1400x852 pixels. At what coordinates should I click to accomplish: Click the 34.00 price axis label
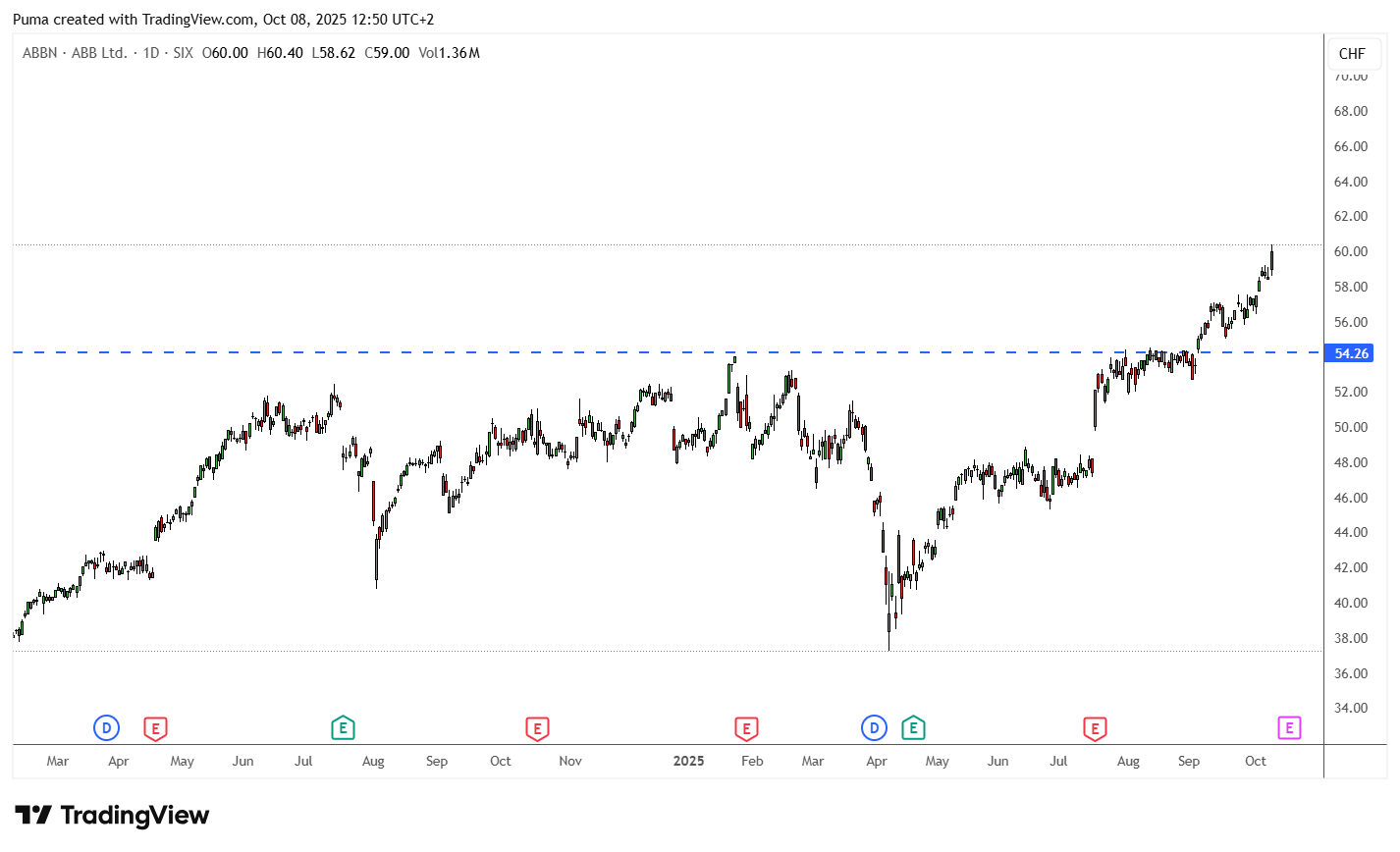click(x=1351, y=708)
